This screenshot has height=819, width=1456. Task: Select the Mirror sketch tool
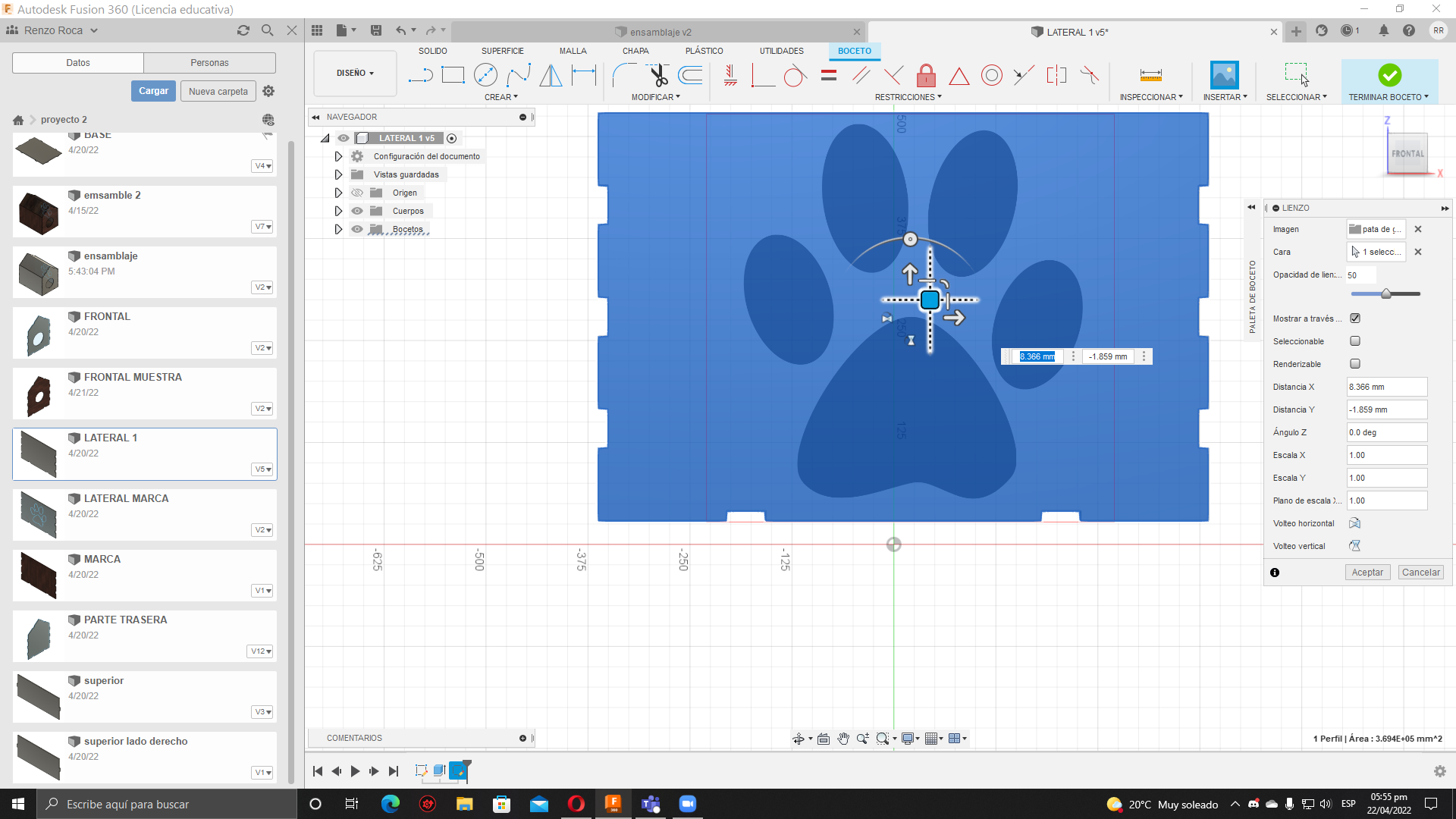[x=551, y=75]
